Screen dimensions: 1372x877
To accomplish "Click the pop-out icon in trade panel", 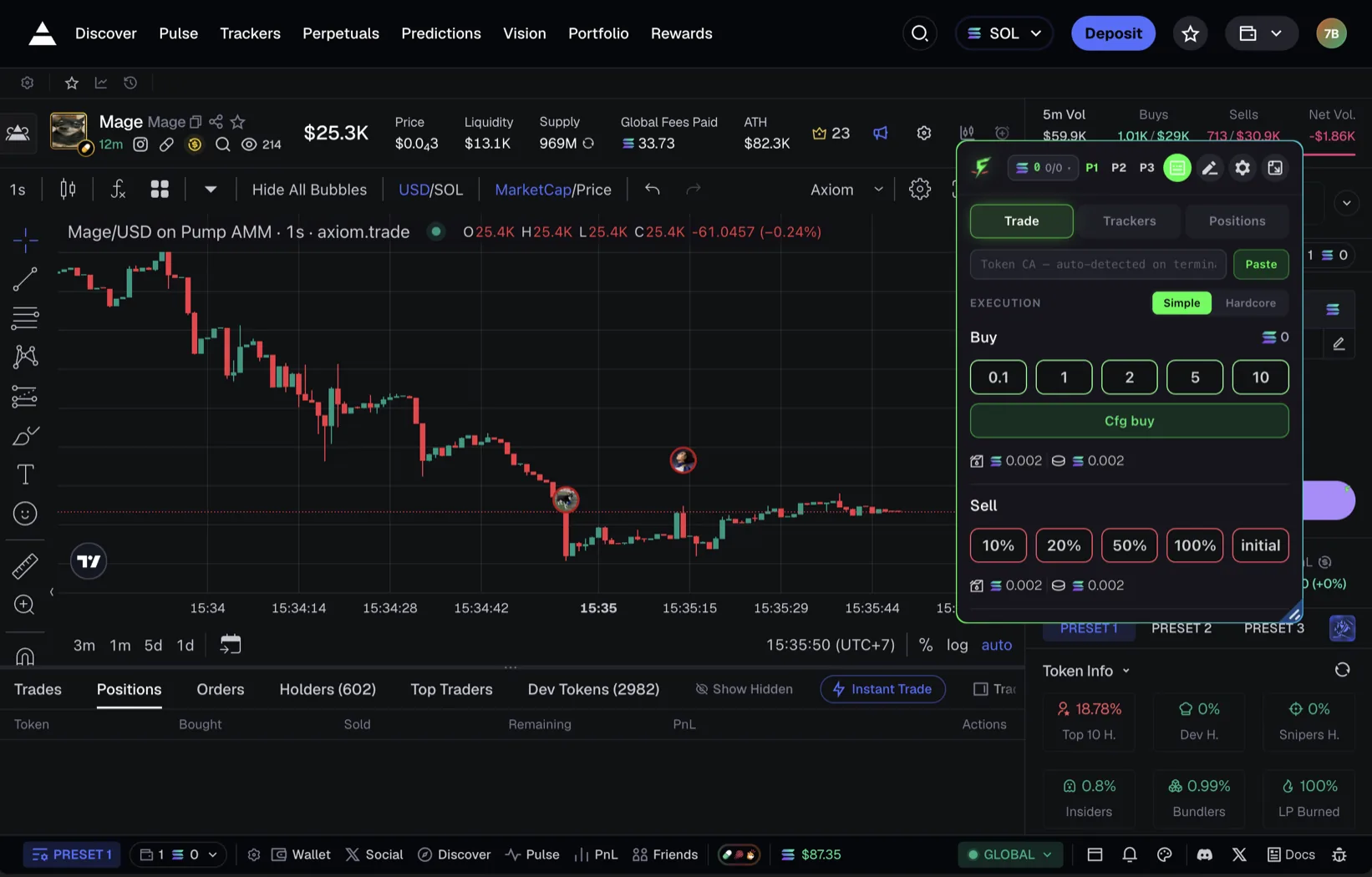I will (x=1275, y=168).
